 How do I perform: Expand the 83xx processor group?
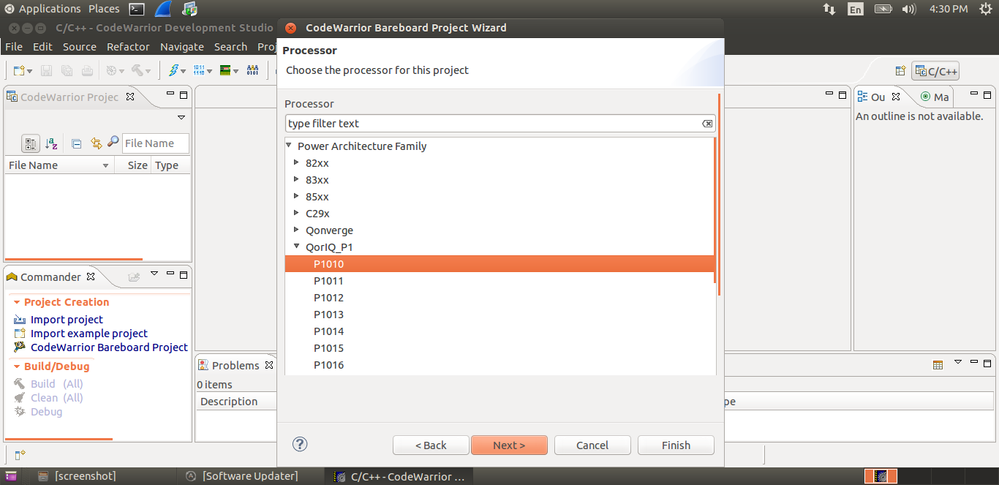(x=296, y=179)
